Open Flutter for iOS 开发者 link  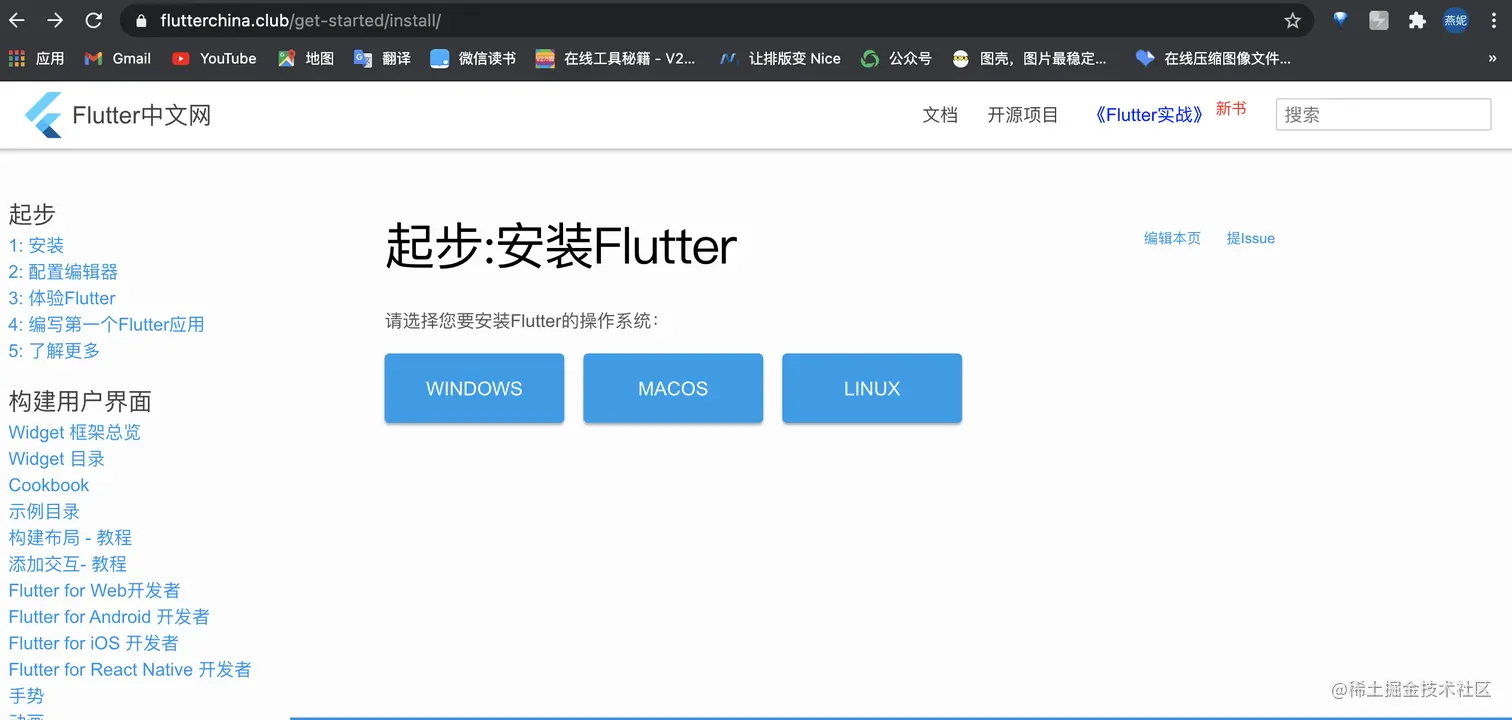point(94,643)
